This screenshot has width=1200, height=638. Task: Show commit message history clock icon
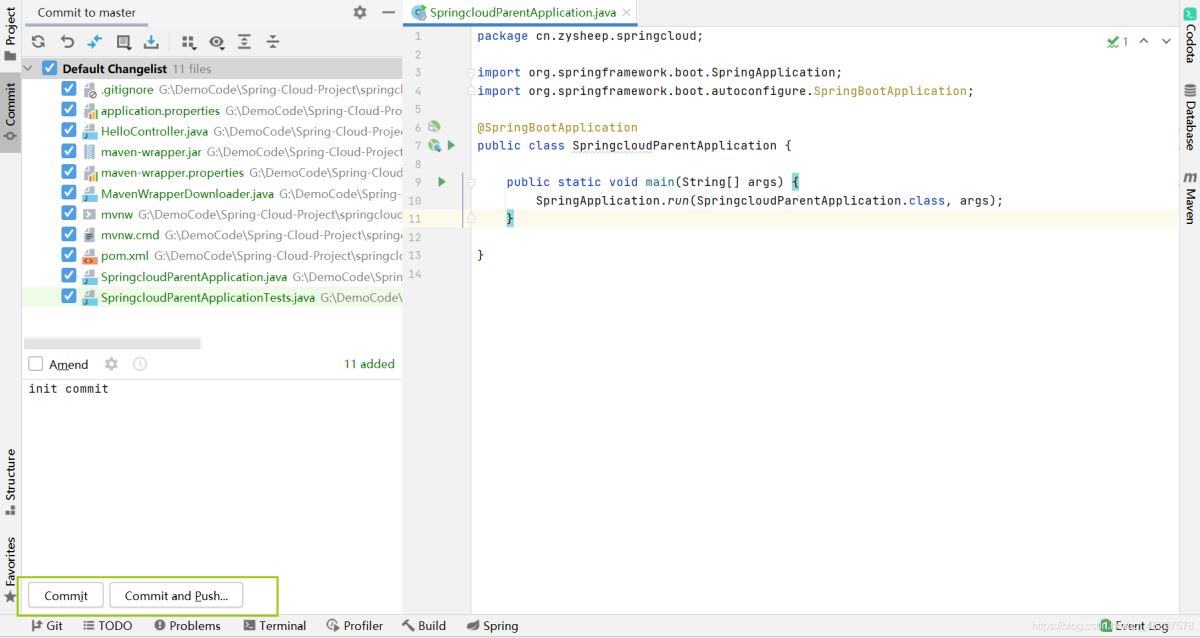[140, 364]
